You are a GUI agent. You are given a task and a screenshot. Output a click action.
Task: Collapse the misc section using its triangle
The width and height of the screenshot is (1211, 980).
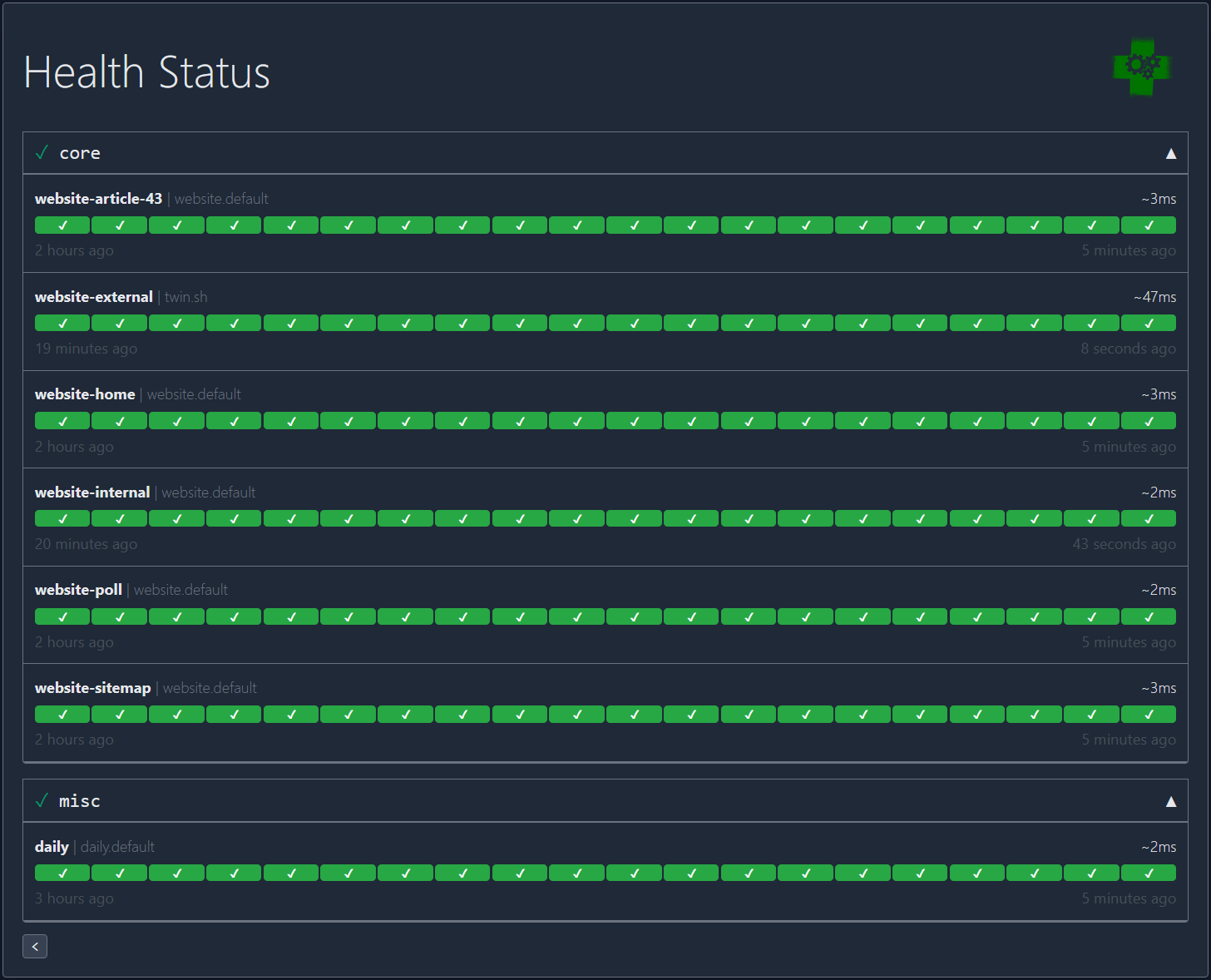pyautogui.click(x=1171, y=800)
